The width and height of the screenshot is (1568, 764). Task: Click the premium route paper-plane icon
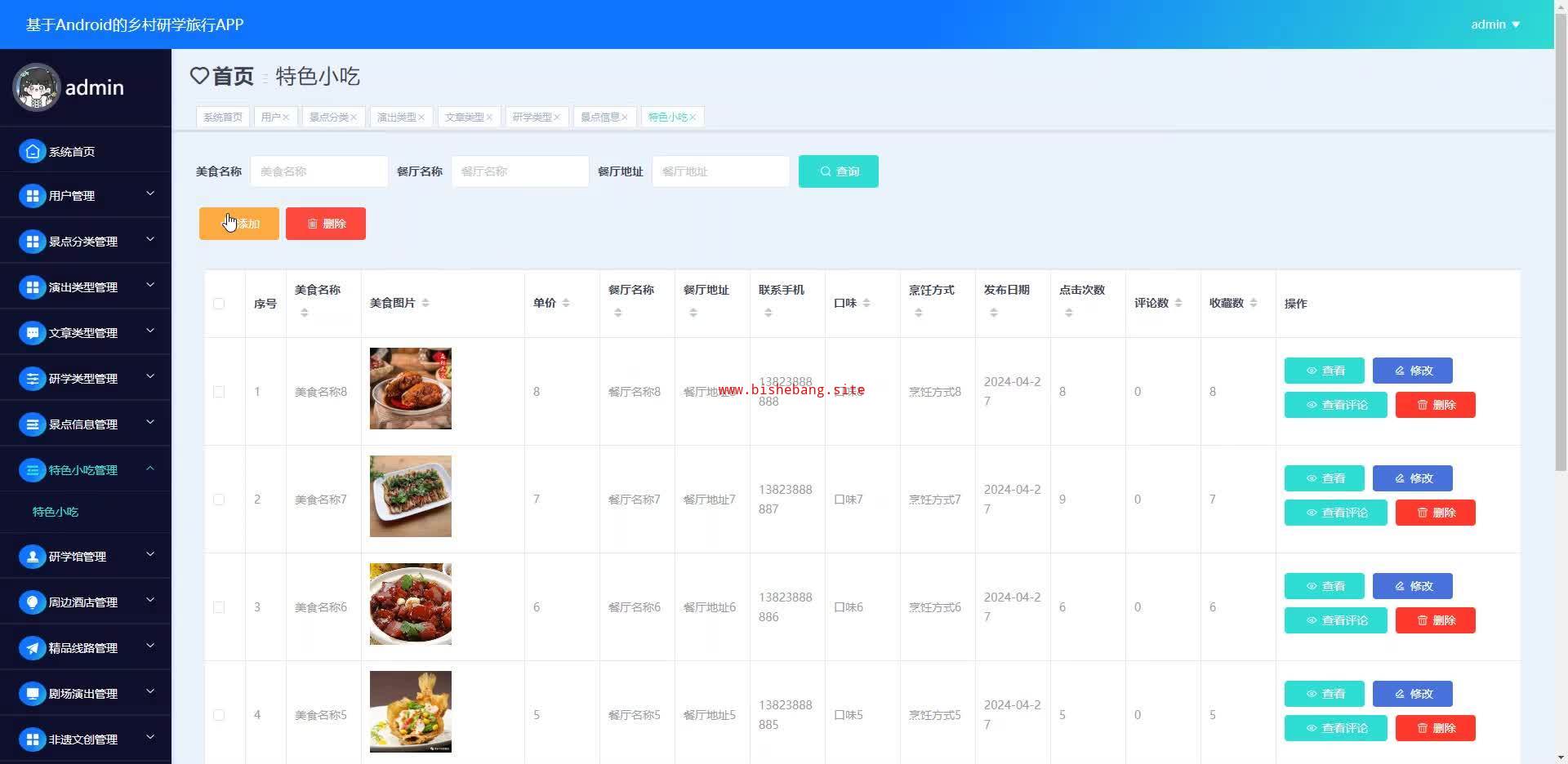coord(32,648)
